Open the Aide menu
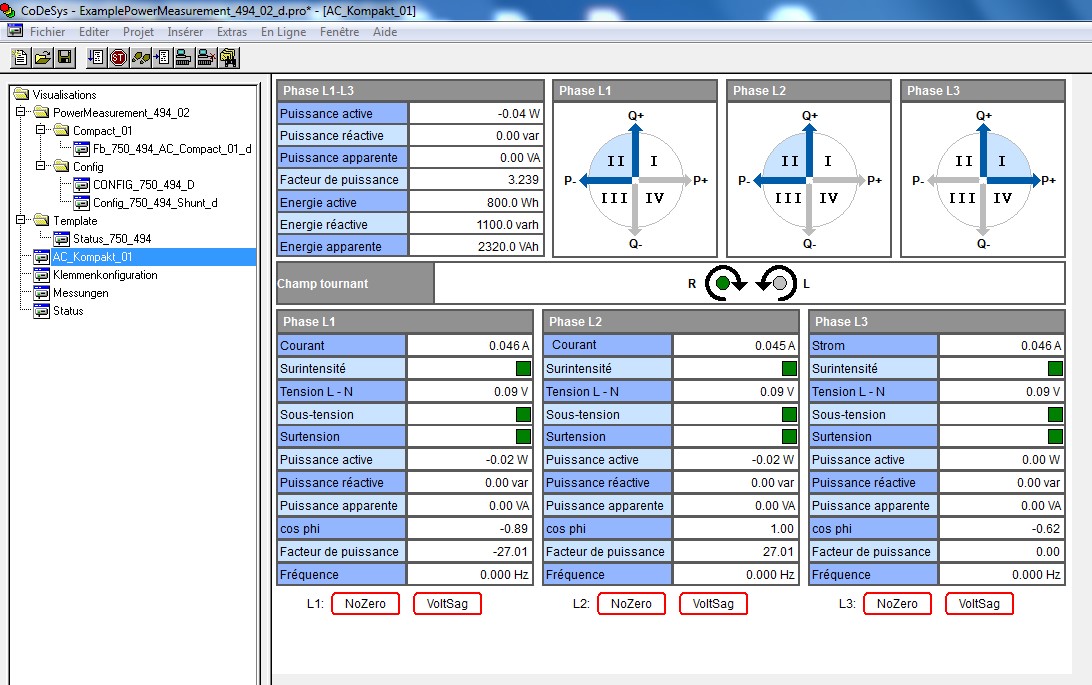Viewport: 1092px width, 685px height. coord(385,32)
